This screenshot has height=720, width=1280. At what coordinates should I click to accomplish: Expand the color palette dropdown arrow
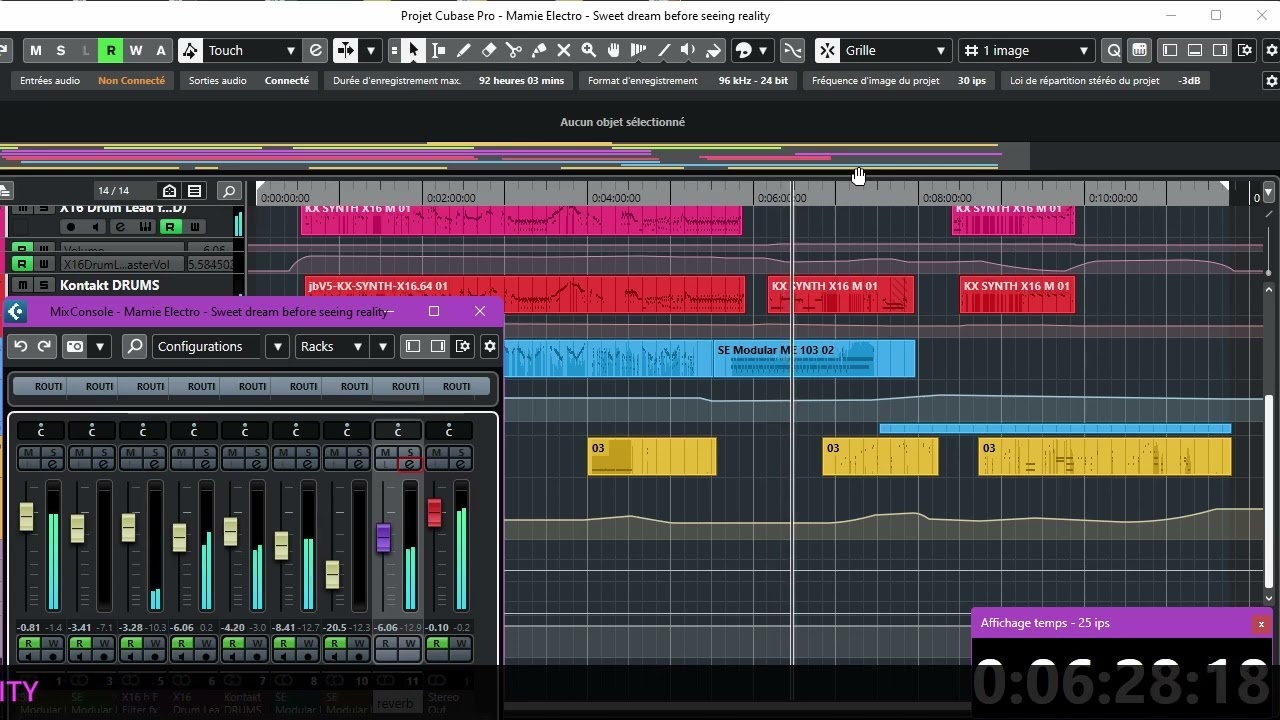point(763,50)
